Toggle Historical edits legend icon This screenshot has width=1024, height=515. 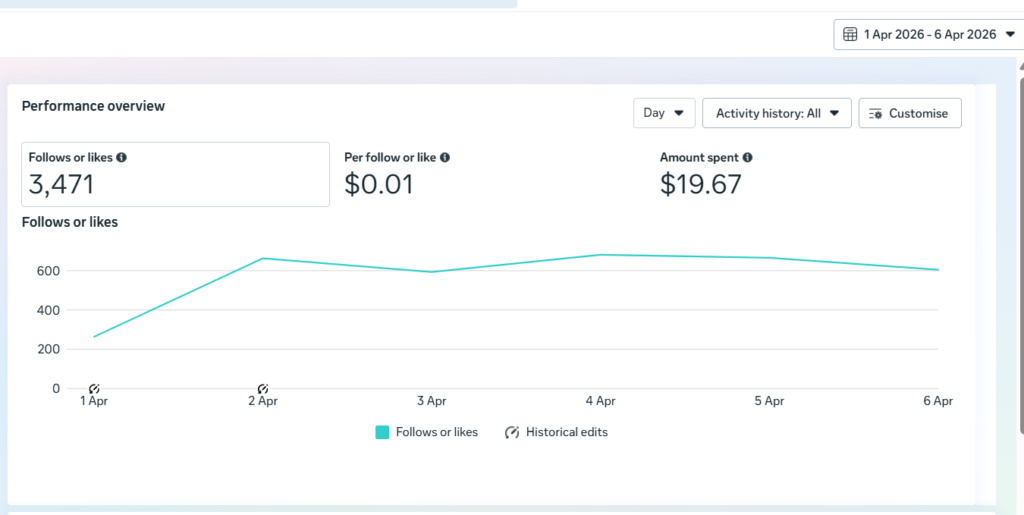click(x=512, y=432)
